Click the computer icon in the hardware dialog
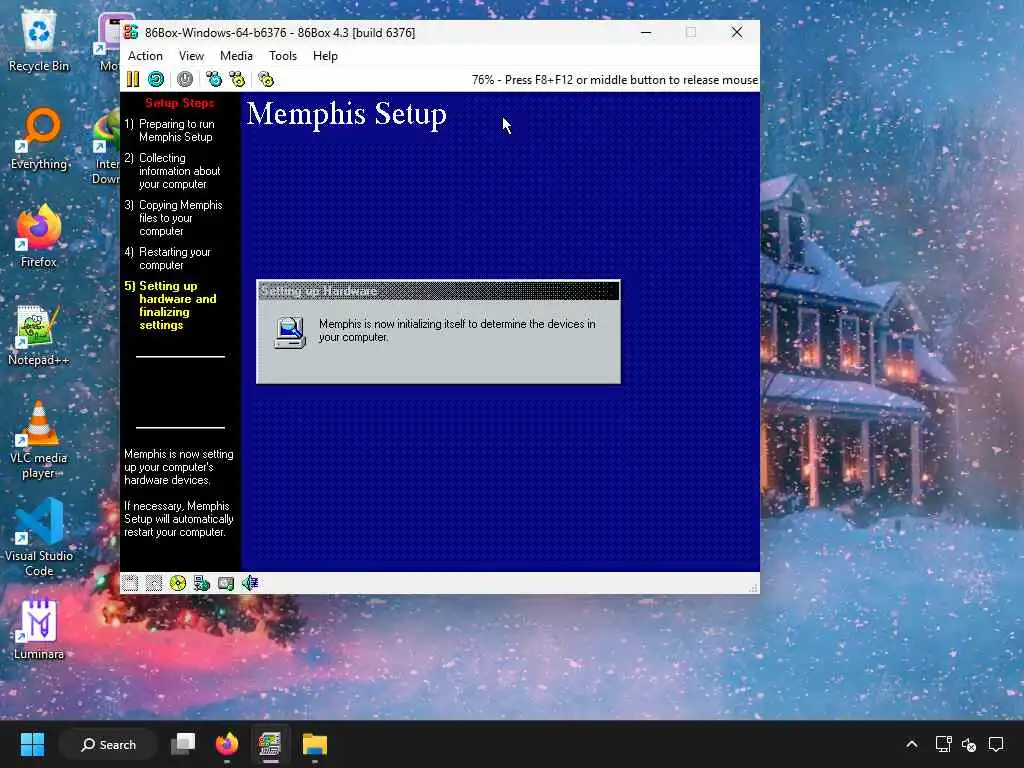1024x768 pixels. tap(290, 332)
